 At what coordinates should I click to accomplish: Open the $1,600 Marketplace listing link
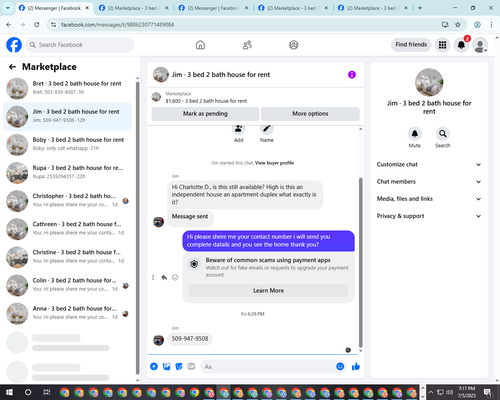206,101
